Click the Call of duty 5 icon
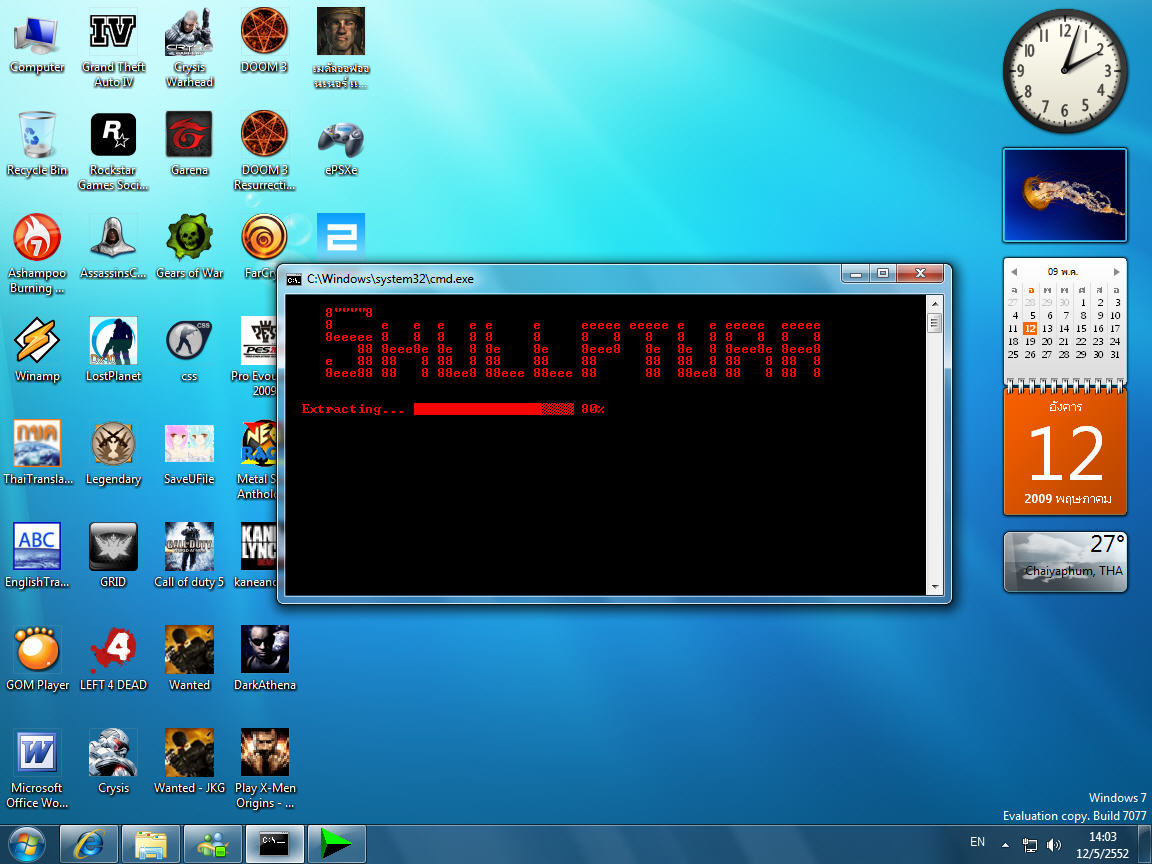Viewport: 1152px width, 864px height. point(189,555)
